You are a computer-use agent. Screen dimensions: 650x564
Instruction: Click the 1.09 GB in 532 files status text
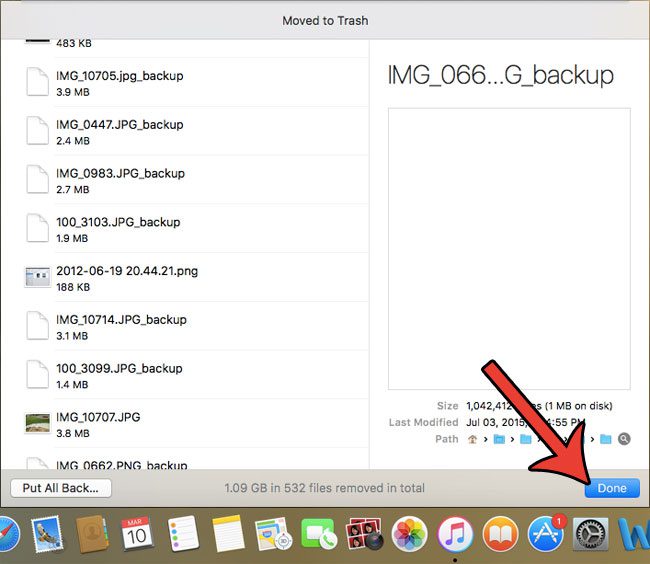(x=325, y=488)
